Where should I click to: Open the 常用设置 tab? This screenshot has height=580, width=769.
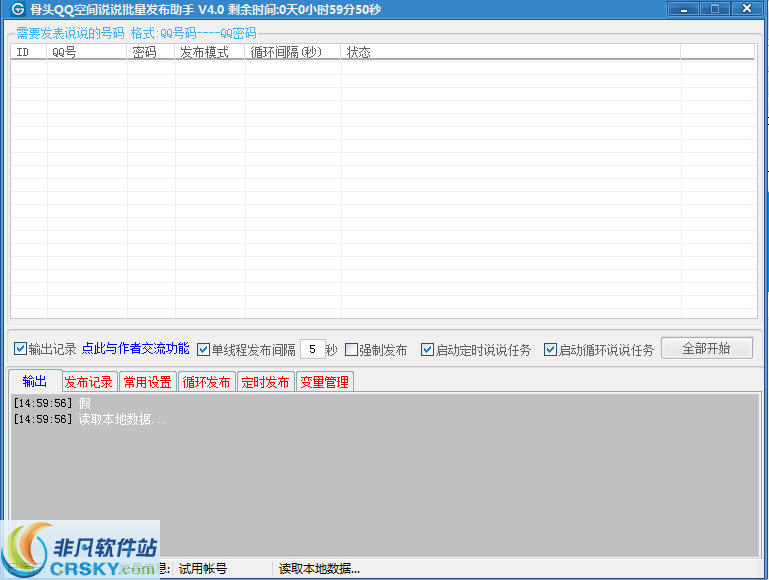point(147,382)
